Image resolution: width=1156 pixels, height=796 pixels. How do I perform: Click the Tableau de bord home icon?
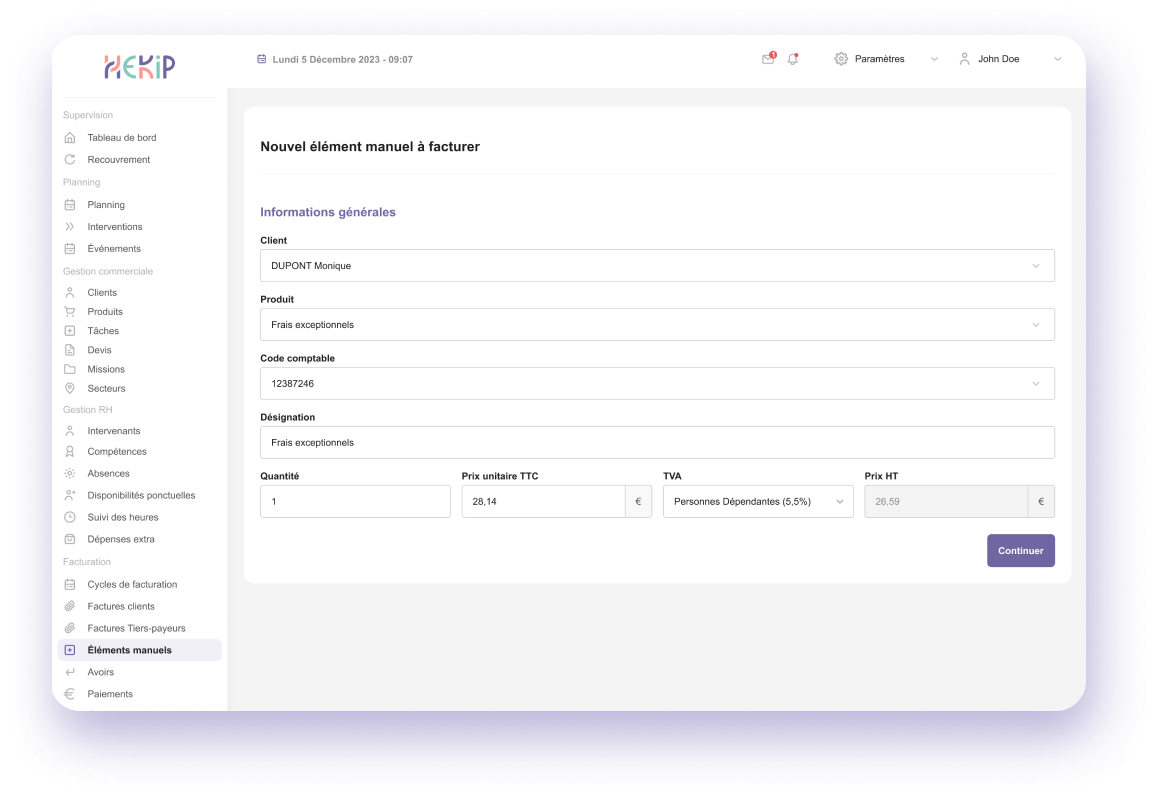point(70,138)
